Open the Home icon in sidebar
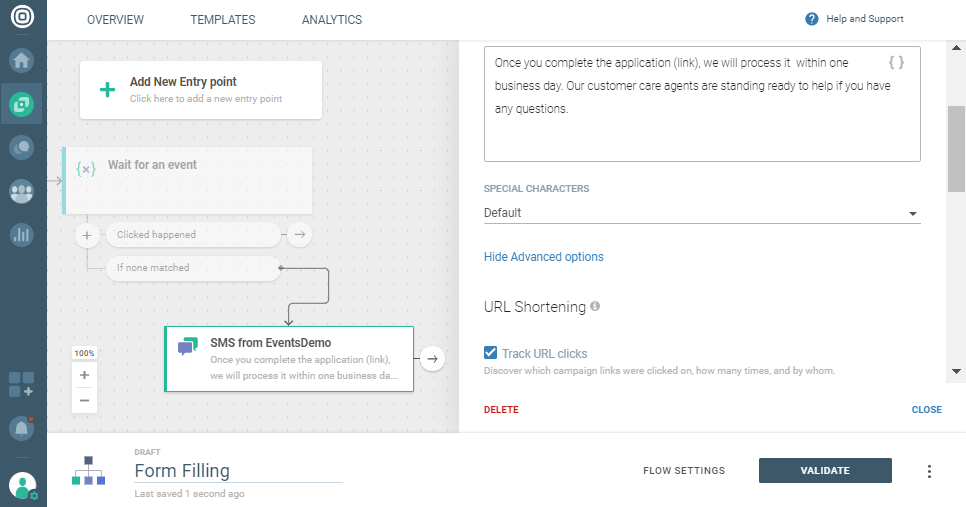 click(x=21, y=60)
